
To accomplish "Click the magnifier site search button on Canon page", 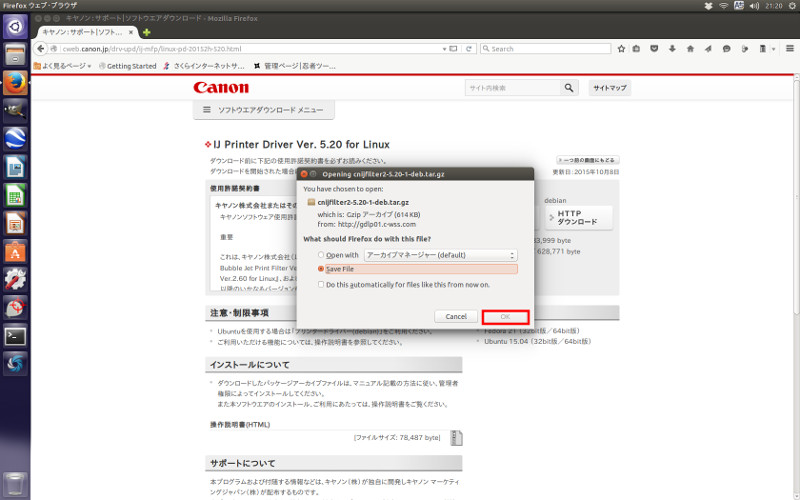I will point(569,88).
